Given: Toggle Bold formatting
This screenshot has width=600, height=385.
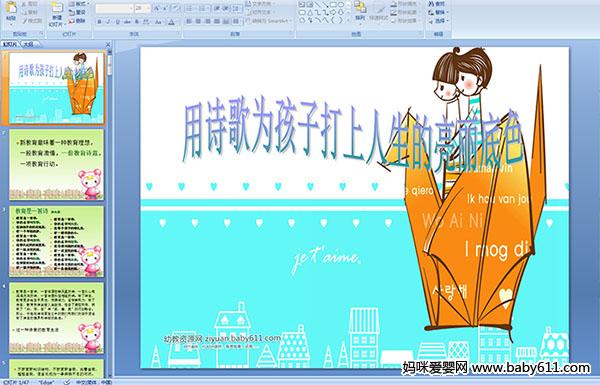Looking at the screenshot, I should pyautogui.click(x=99, y=22).
